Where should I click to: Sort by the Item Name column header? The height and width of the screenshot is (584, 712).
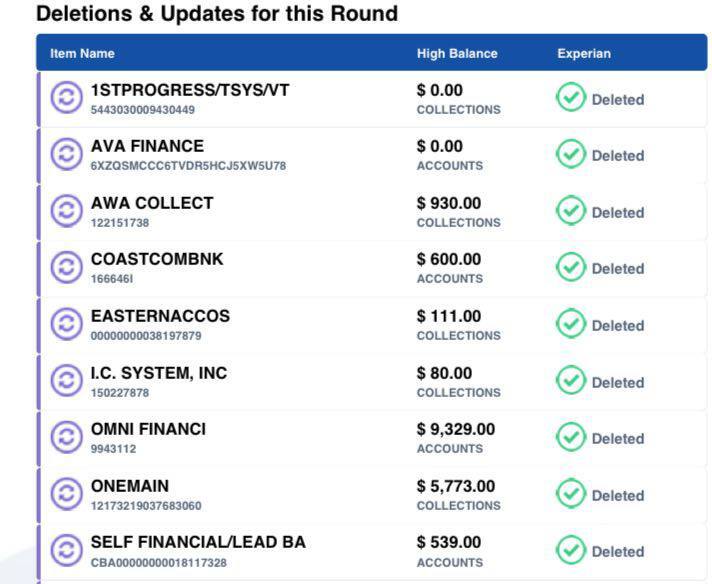point(82,54)
